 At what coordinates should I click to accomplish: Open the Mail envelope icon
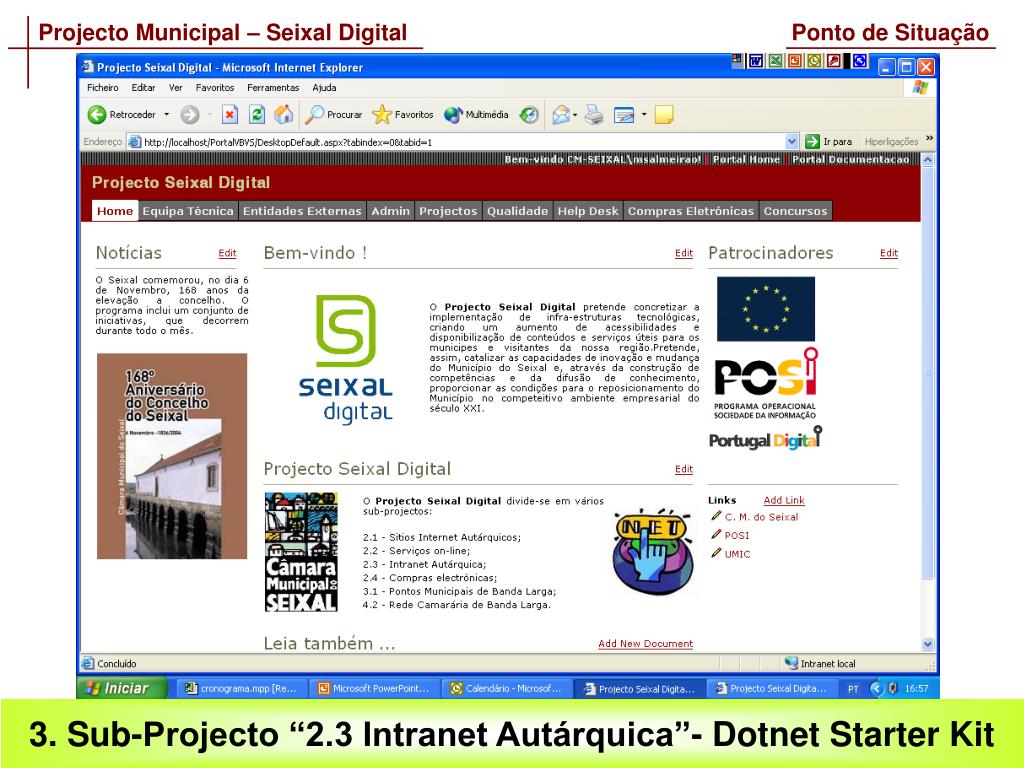pos(560,115)
